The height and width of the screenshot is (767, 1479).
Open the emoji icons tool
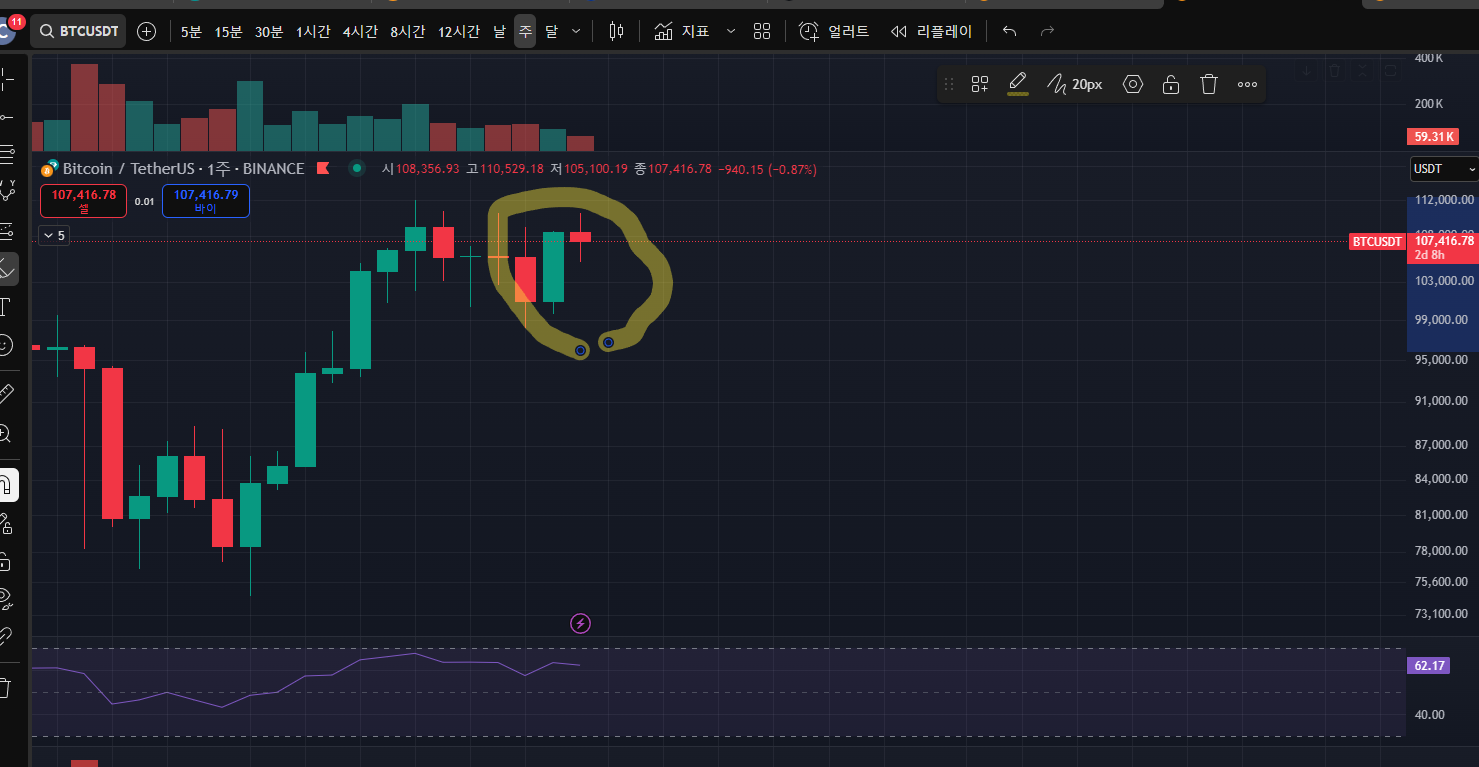[x=7, y=344]
